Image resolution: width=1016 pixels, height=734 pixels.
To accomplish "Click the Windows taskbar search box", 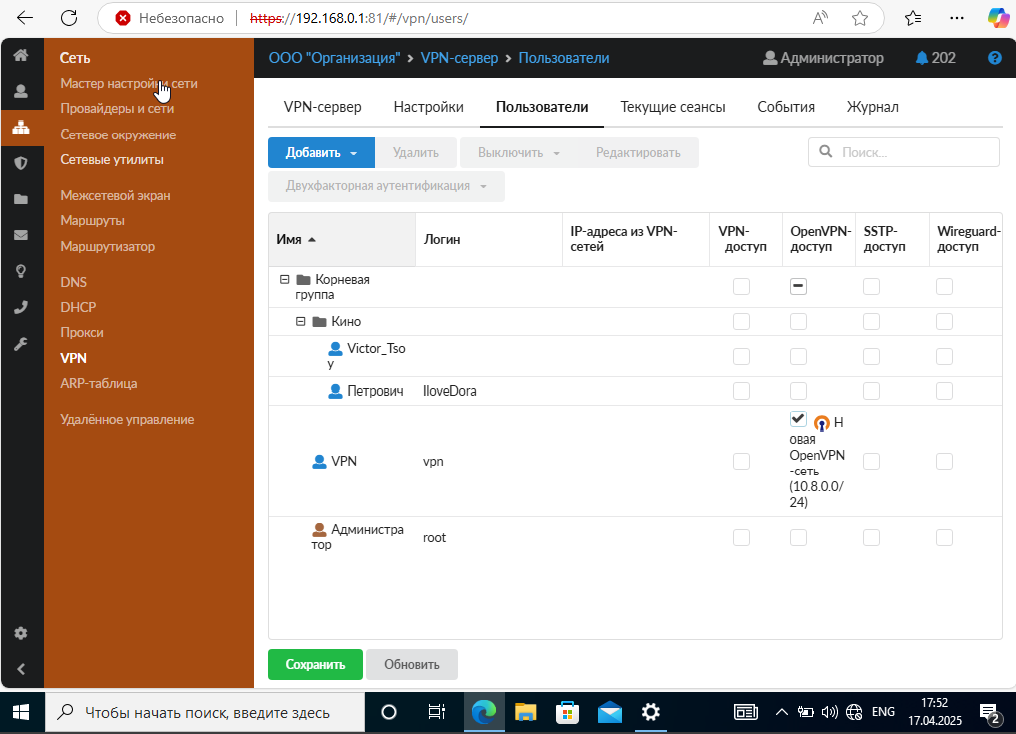I will [x=205, y=713].
